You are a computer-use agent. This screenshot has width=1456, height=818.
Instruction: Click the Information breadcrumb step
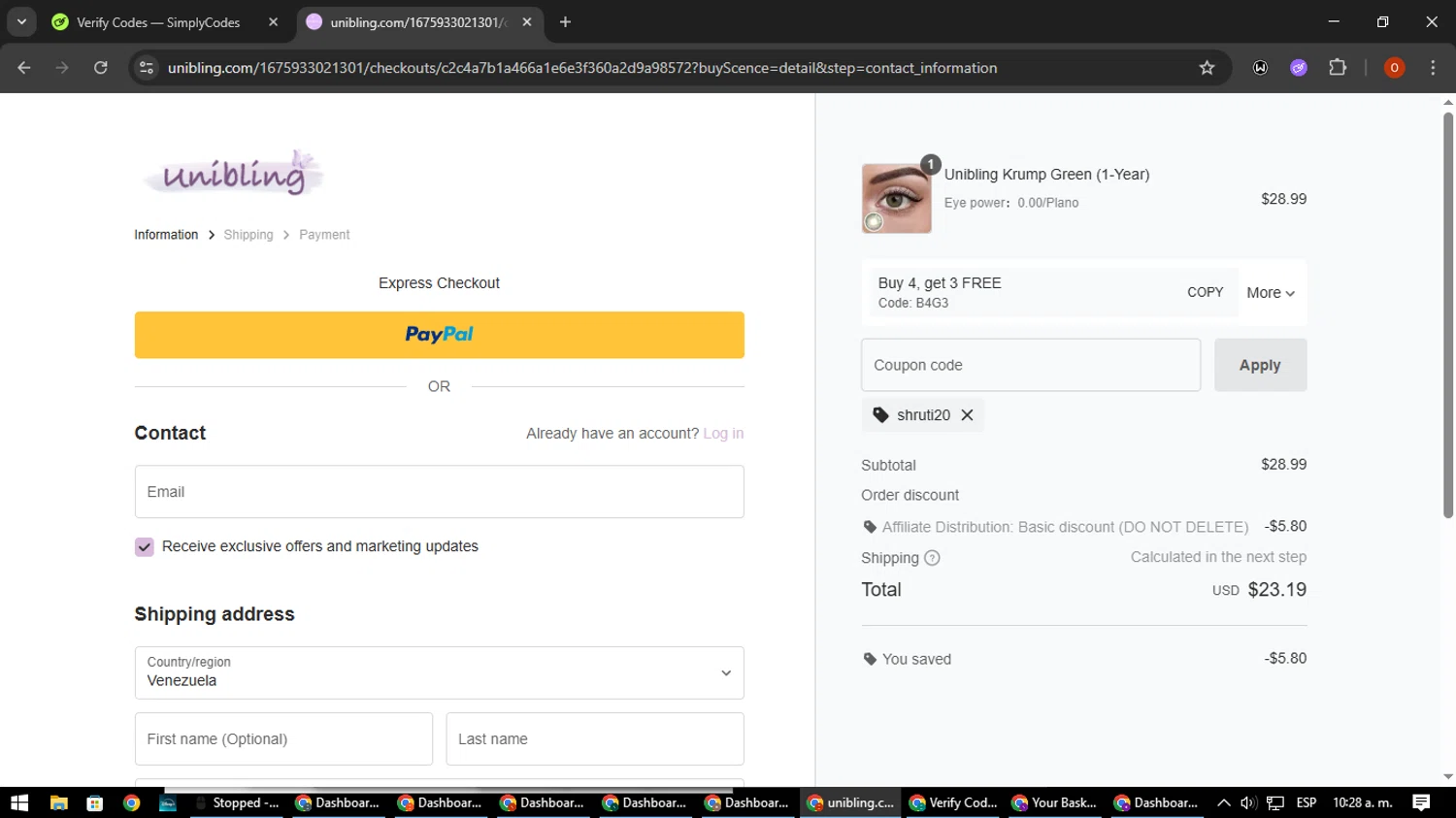166,235
